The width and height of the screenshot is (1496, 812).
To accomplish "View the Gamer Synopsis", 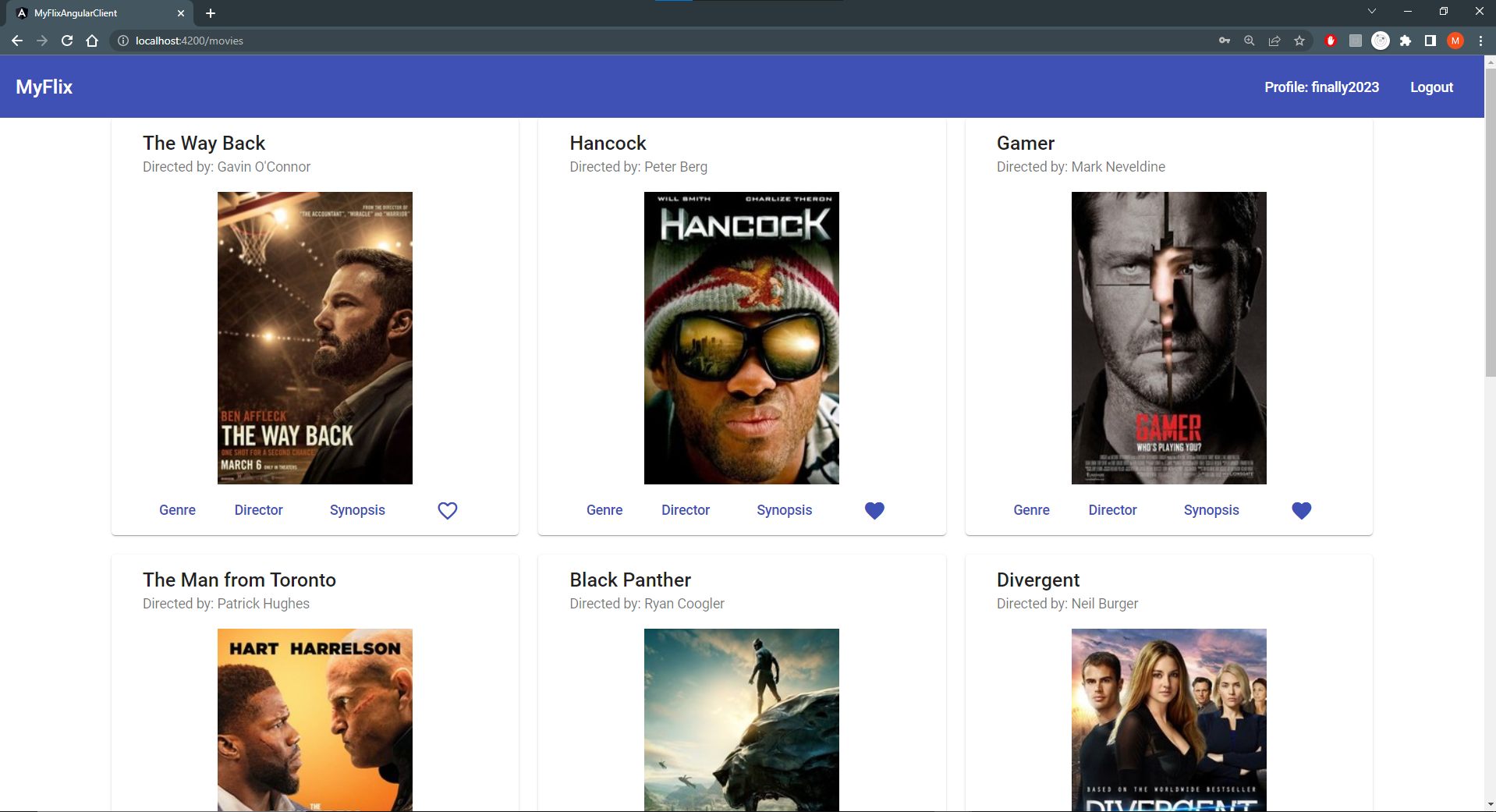I will pos(1211,510).
